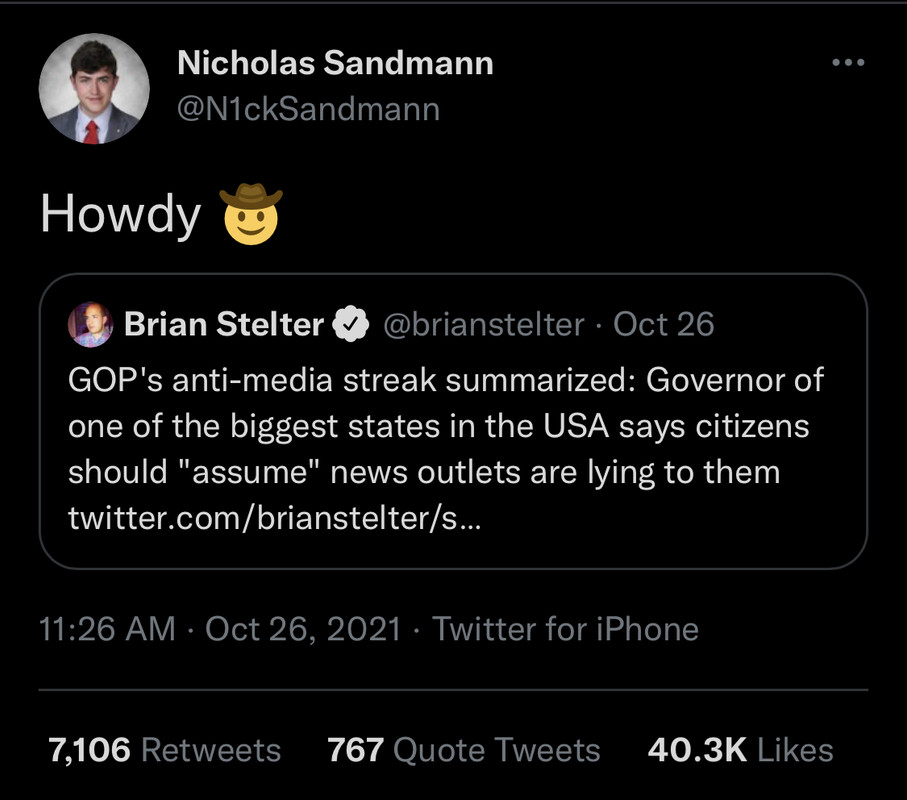The image size is (907, 800).
Task: Open the Nicholas Sandmann display name
Action: click(335, 64)
